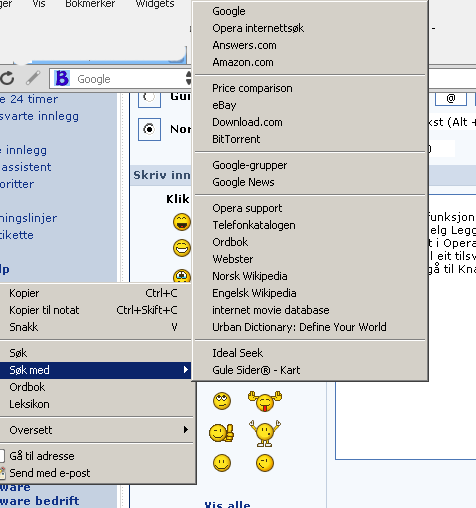Choose Opera support search
Image resolution: width=476 pixels, height=508 pixels.
310,208
